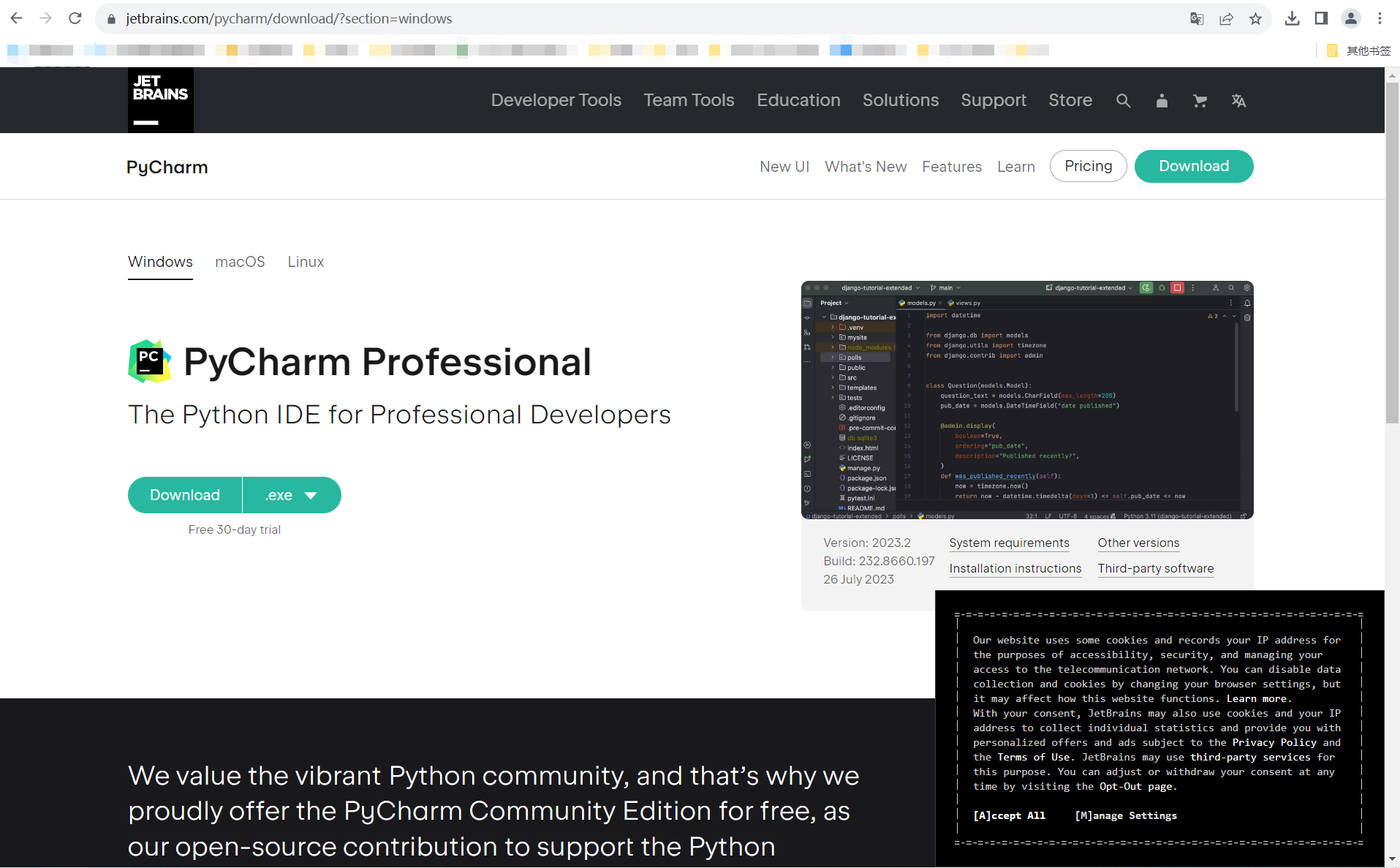Viewport: 1400px width, 868px height.
Task: Open System requirements link
Action: [x=1009, y=543]
